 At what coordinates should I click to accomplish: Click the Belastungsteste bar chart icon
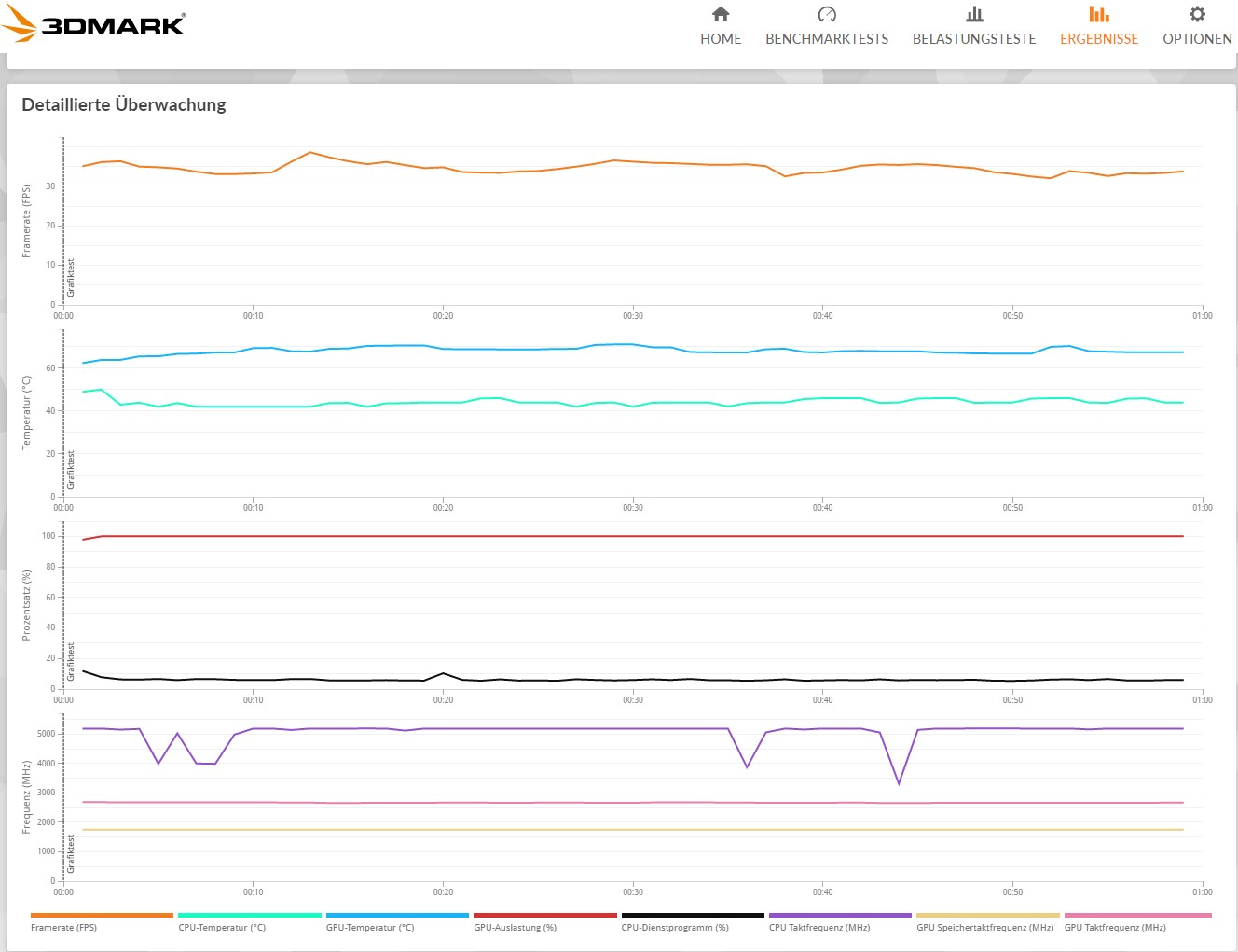(974, 14)
